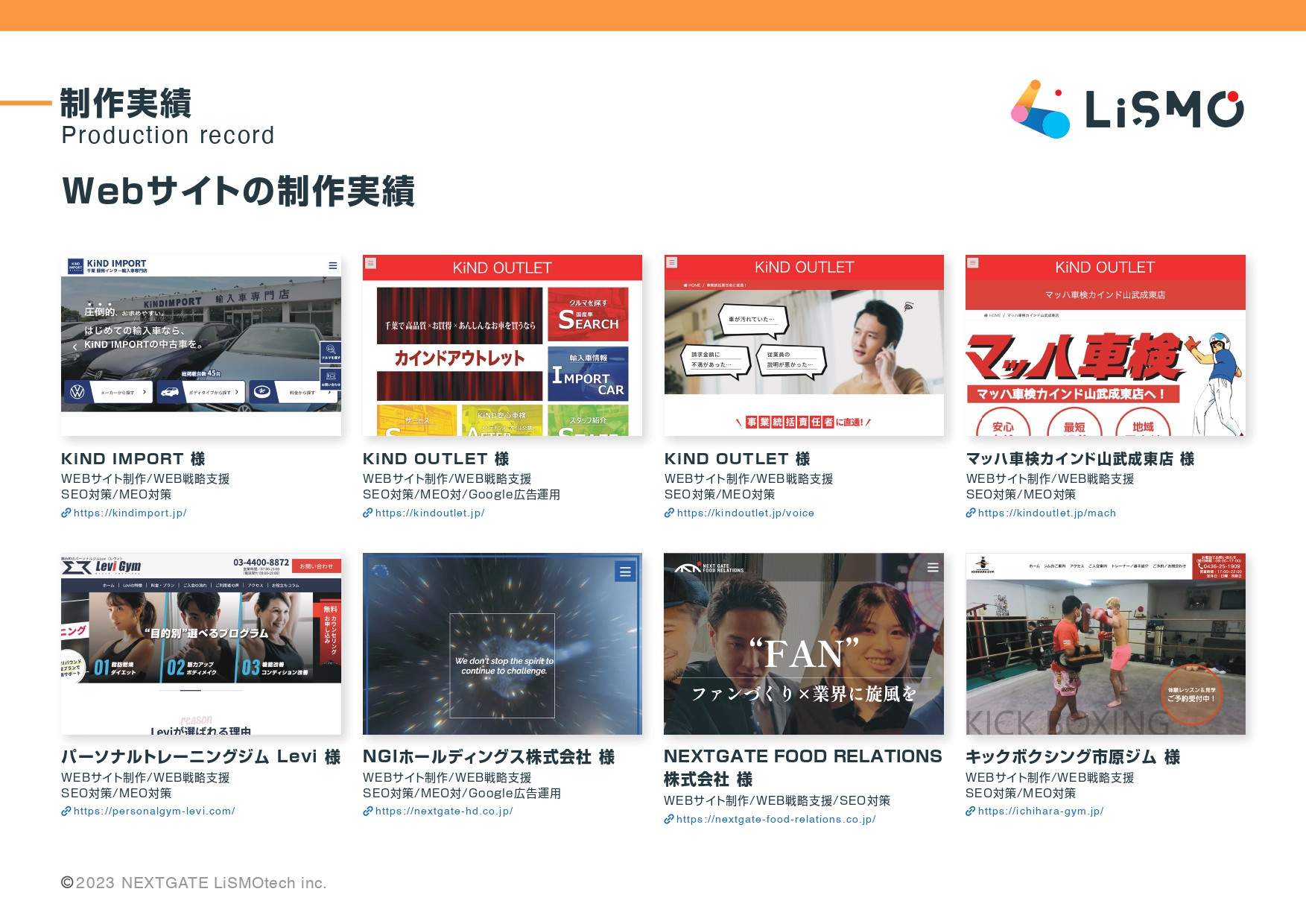
Task: Click the hamburger menu on the KiND IMPORT screenshot
Action: (x=333, y=265)
